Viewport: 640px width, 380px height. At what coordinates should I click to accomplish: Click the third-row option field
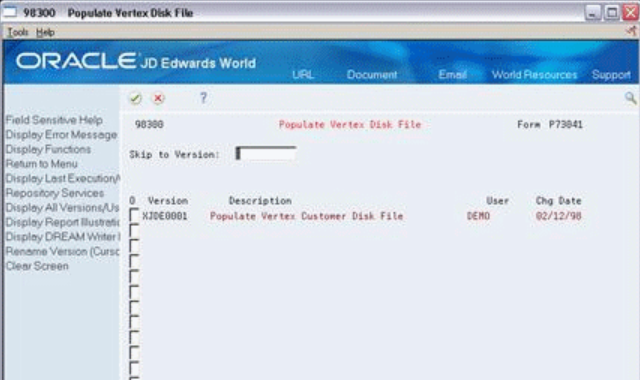pos(134,246)
